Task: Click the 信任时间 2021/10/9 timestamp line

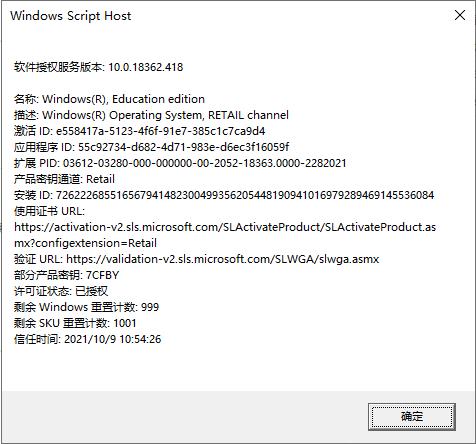Action: click(87, 339)
